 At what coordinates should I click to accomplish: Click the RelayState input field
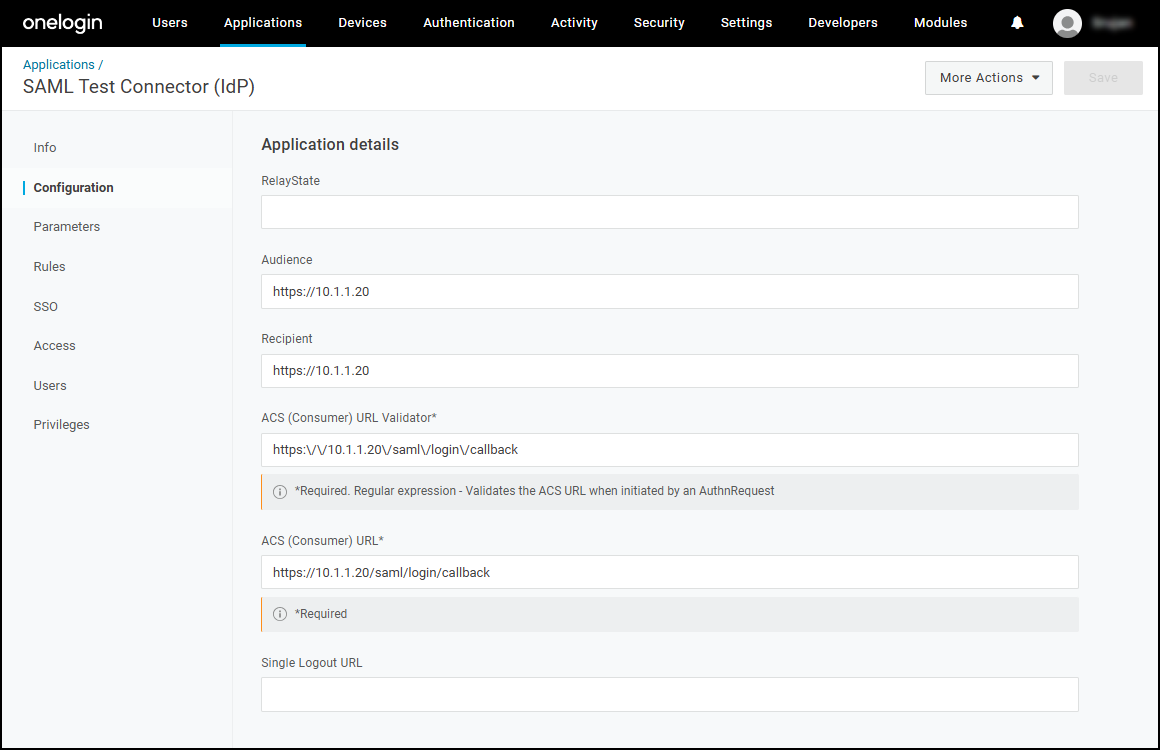coord(669,211)
